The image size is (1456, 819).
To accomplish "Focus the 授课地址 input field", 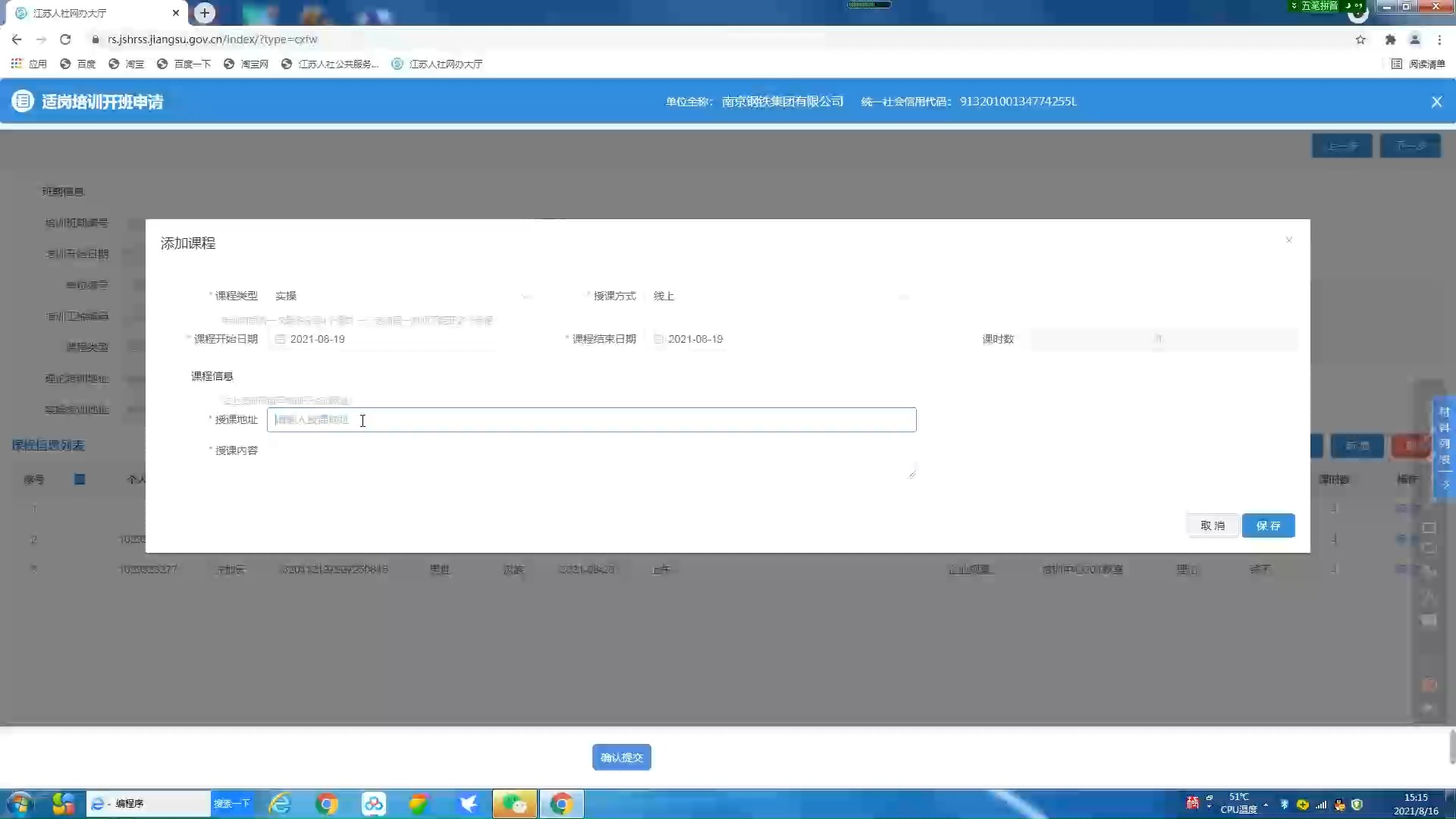I will point(591,420).
